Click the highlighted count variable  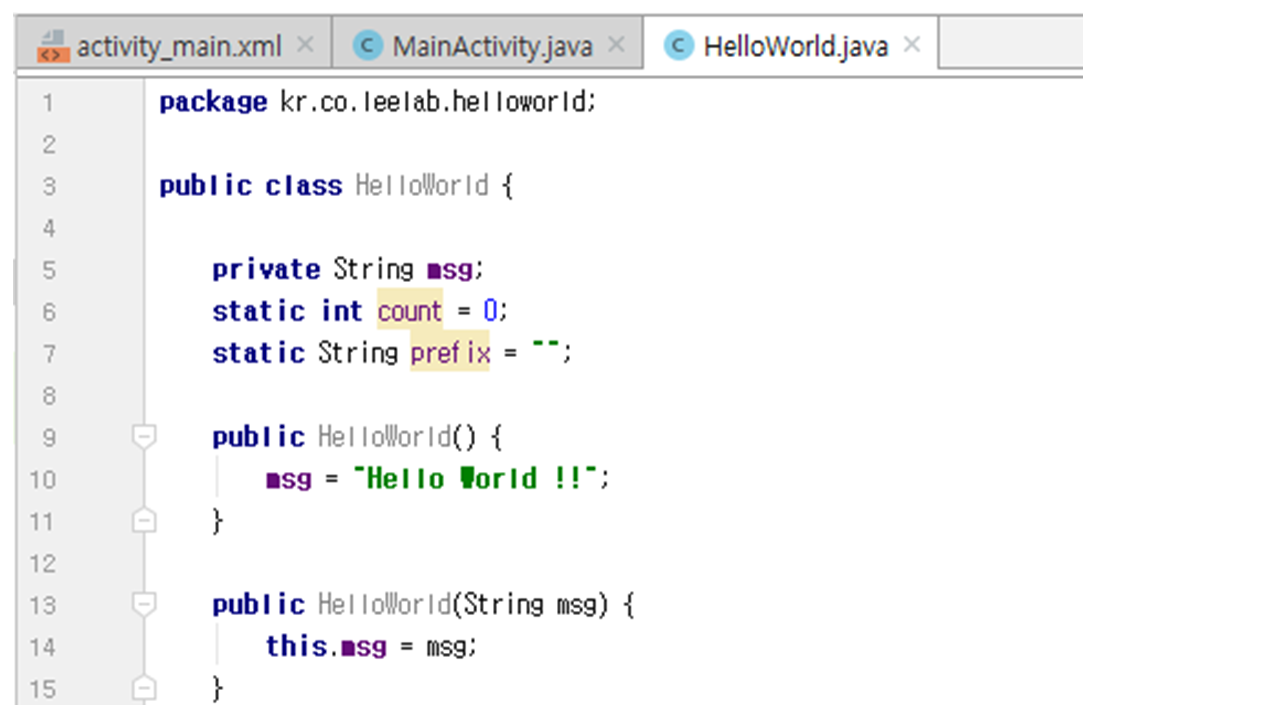[410, 312]
